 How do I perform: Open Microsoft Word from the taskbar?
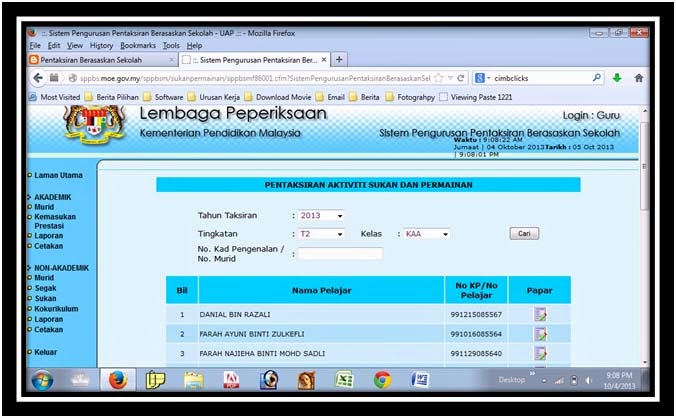tap(420, 380)
